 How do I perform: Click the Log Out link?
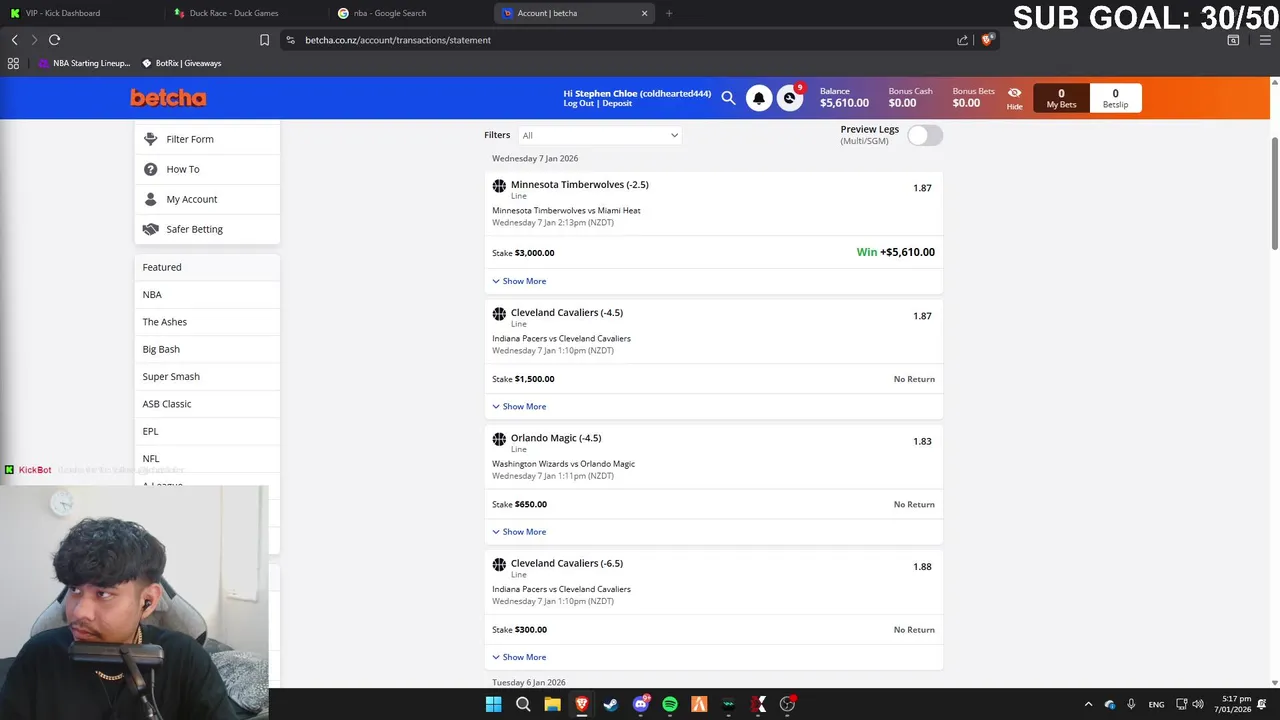578,103
